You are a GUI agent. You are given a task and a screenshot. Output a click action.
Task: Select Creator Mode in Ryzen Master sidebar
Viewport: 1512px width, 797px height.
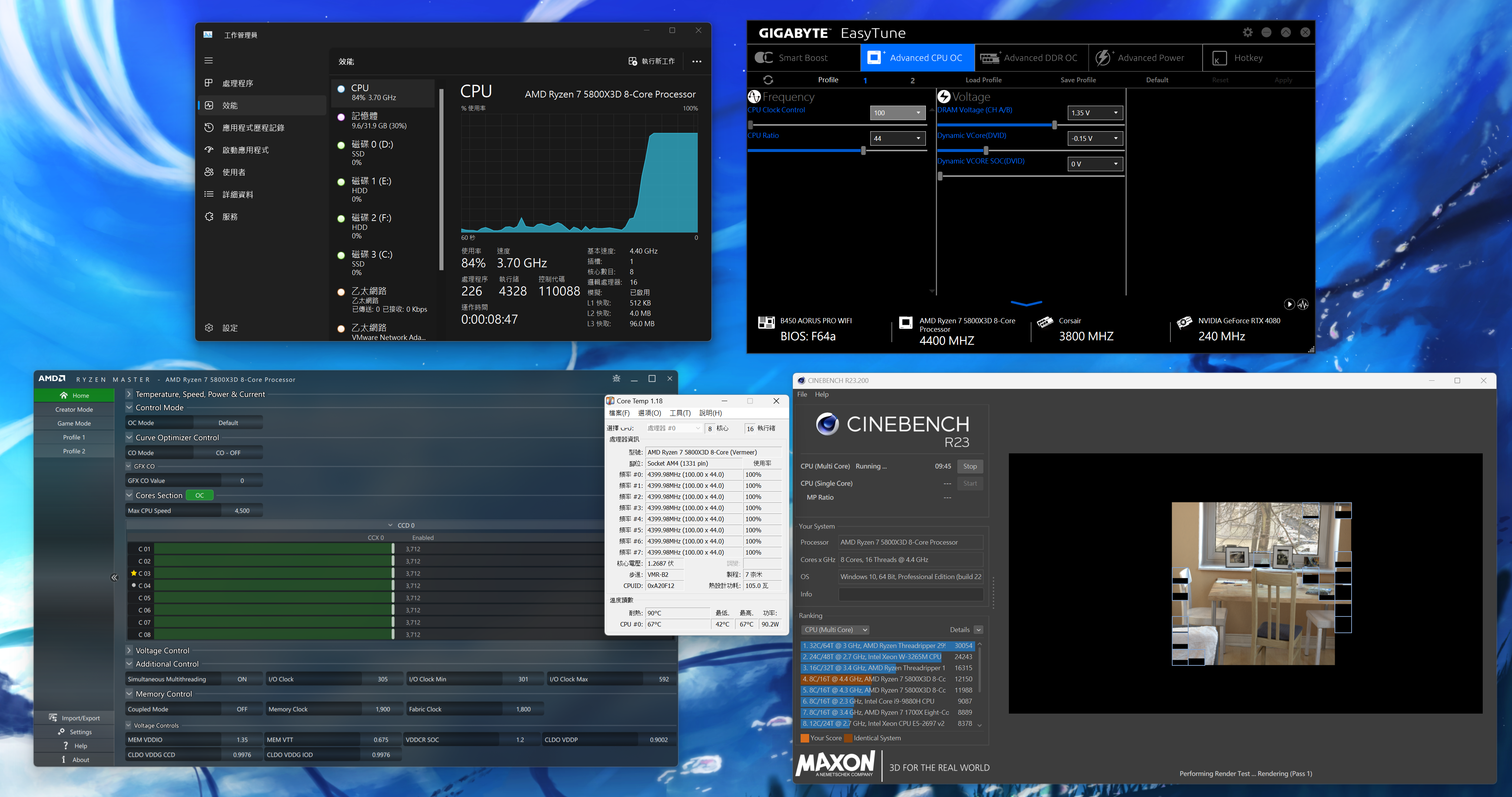click(x=74, y=409)
